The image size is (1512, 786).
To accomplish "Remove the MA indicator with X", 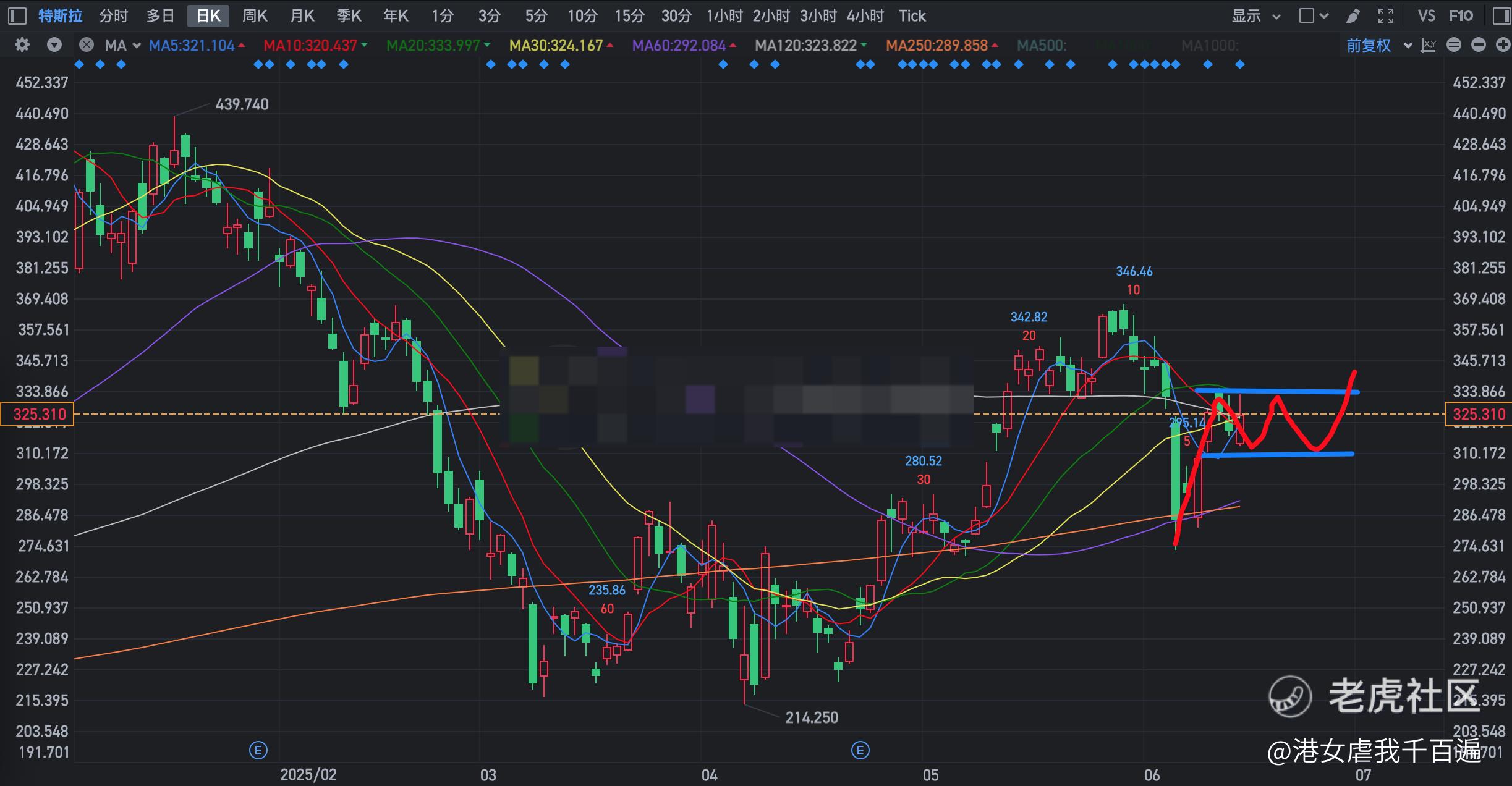I will click(x=87, y=45).
